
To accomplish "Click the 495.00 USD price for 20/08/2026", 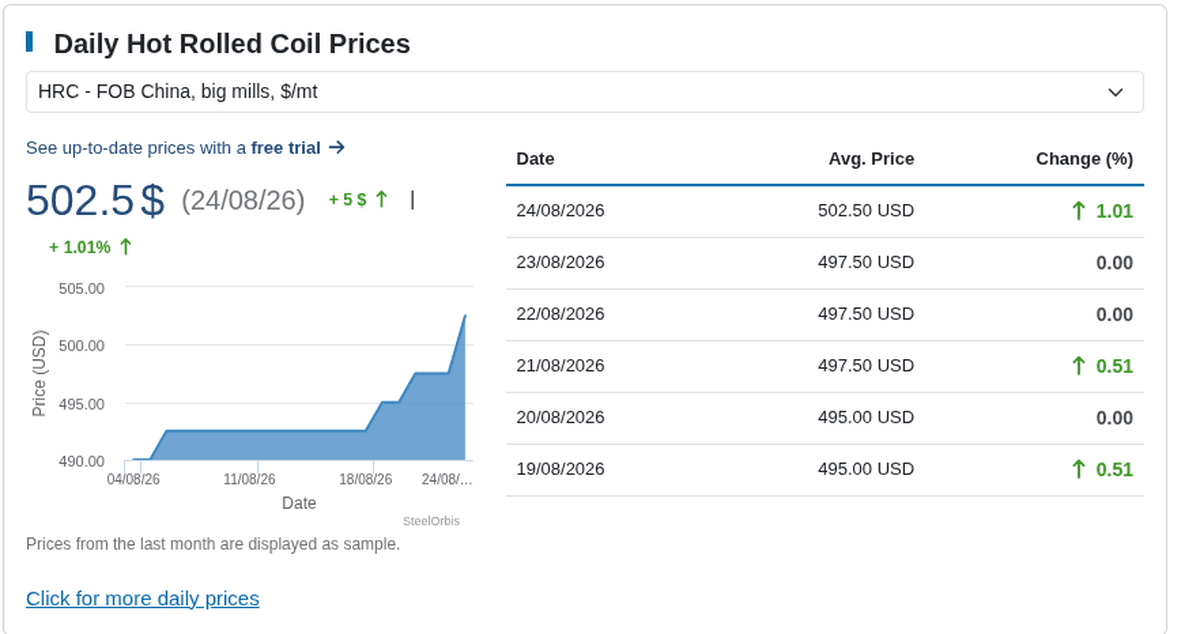I will (866, 417).
